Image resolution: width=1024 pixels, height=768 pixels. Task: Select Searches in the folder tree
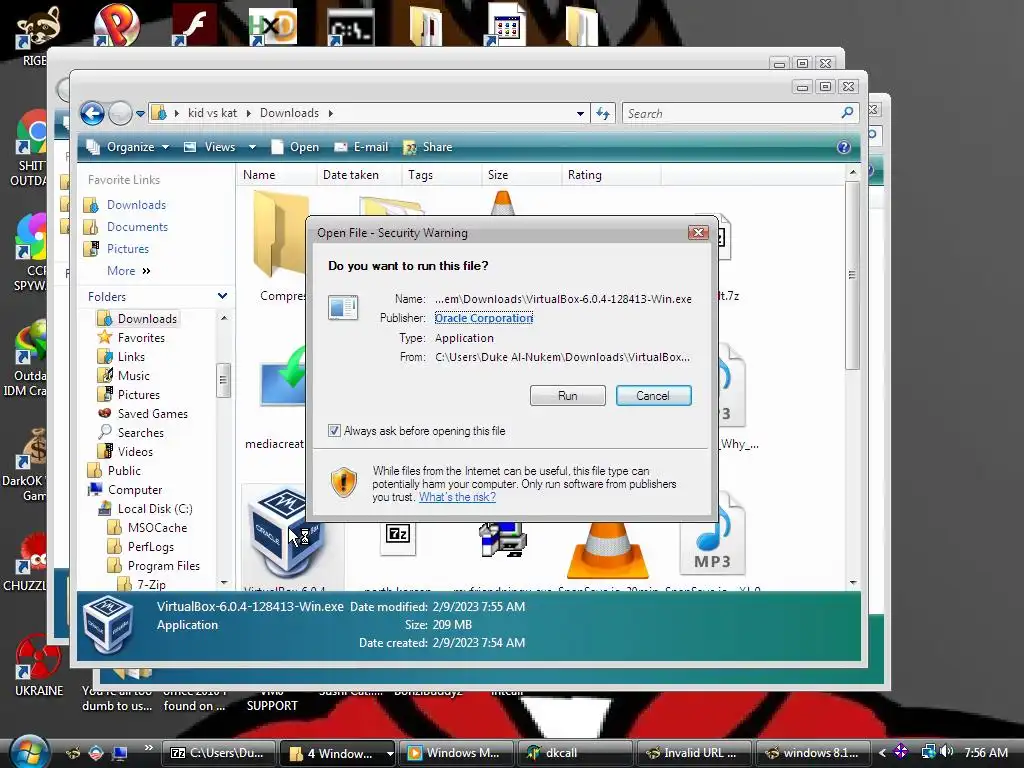coord(140,432)
